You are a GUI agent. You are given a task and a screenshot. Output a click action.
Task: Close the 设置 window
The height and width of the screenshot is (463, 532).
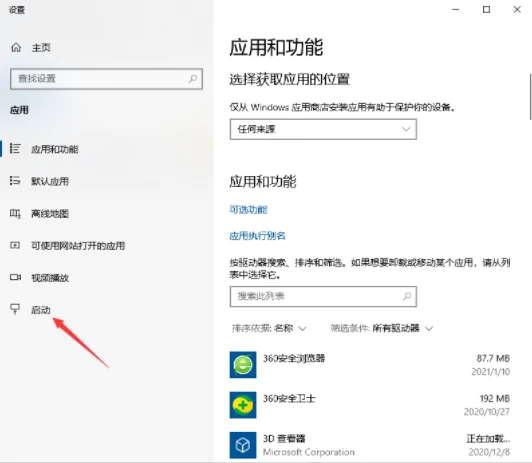[x=517, y=9]
